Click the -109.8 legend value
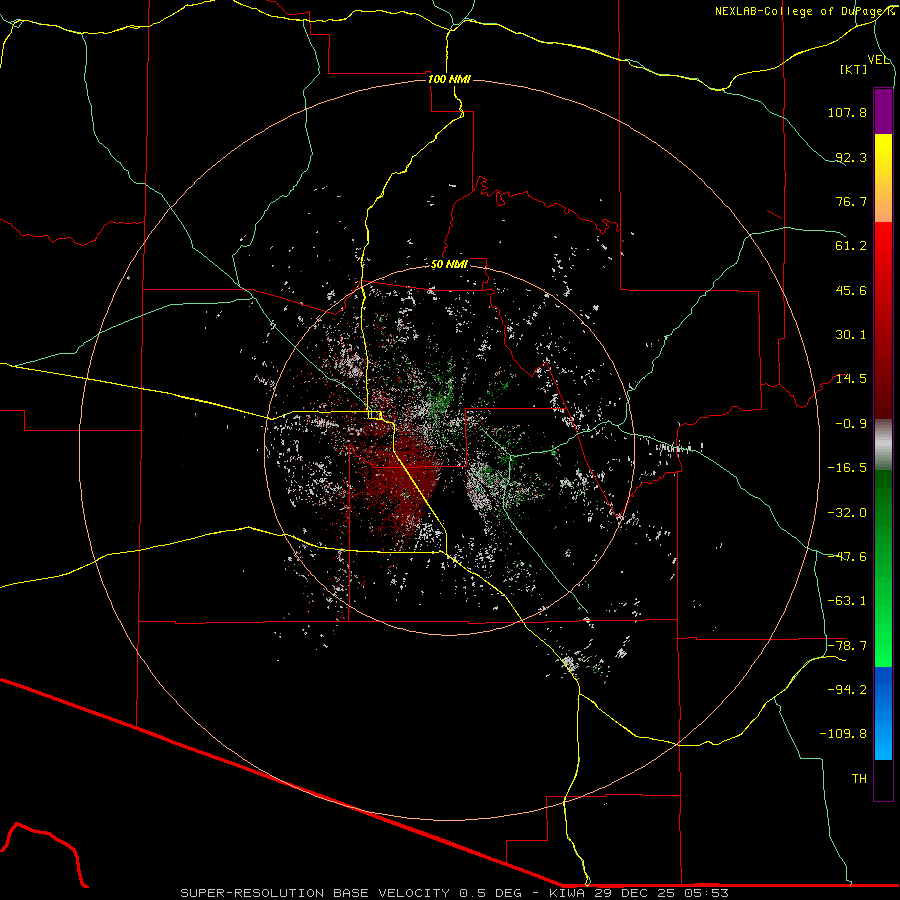Viewport: 900px width, 900px height. 843,734
